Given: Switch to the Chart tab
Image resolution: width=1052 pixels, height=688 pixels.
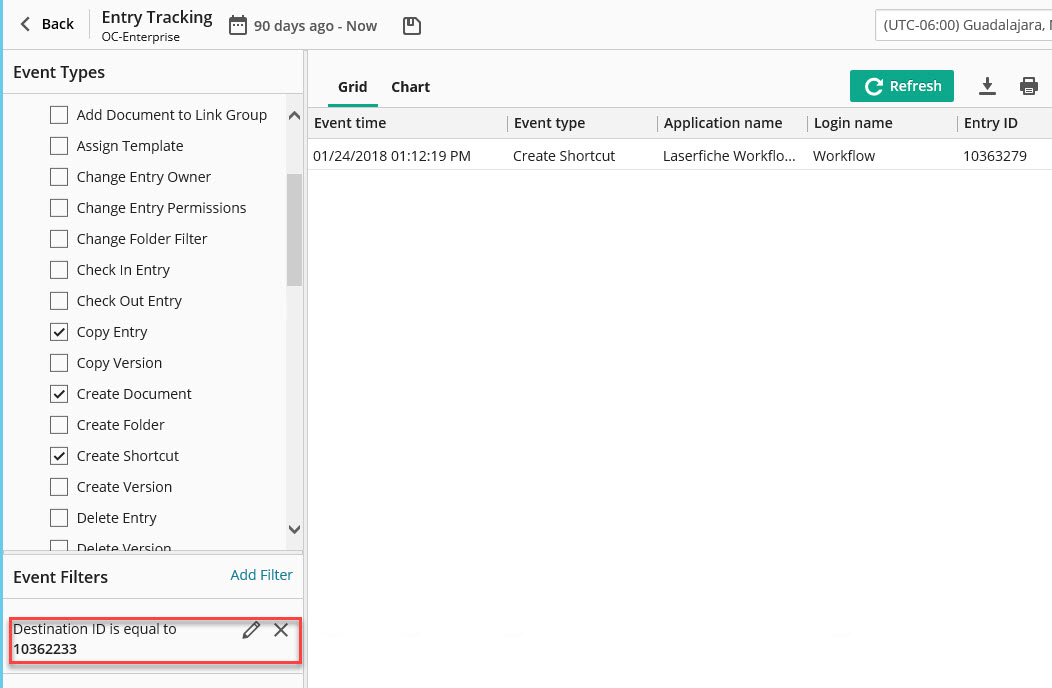Looking at the screenshot, I should coord(410,87).
